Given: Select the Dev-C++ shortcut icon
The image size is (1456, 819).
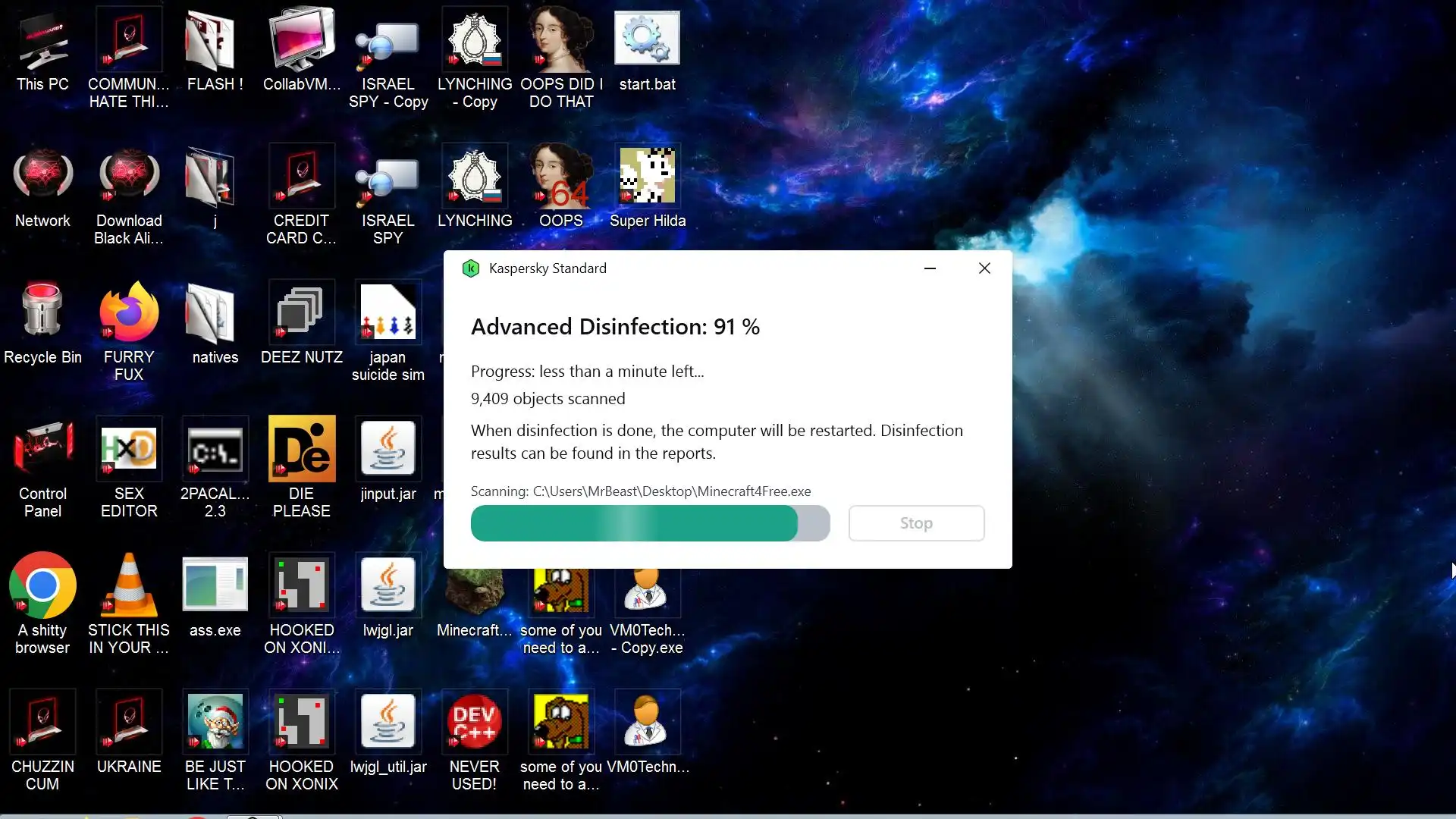Looking at the screenshot, I should (474, 722).
